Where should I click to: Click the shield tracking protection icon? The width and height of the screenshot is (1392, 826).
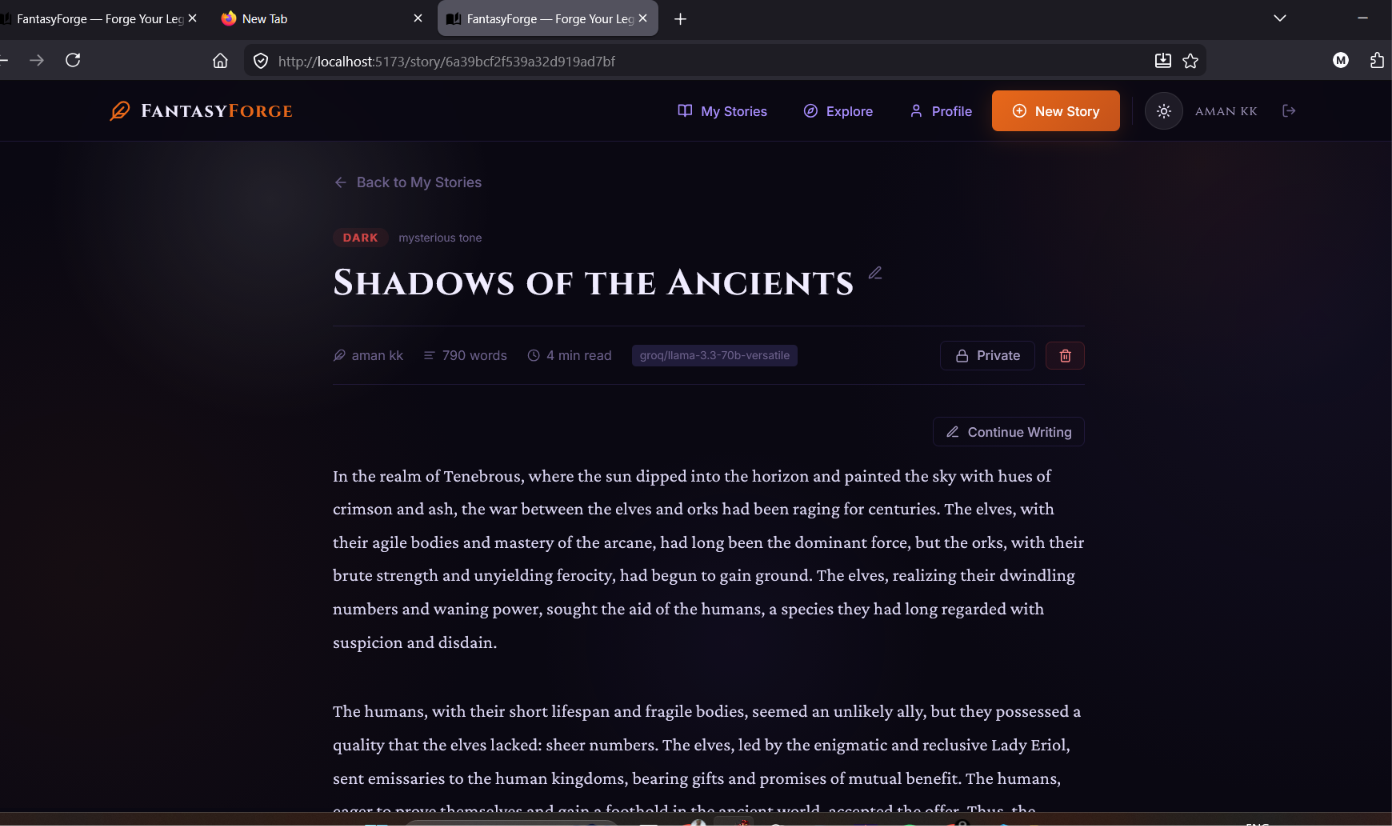260,61
